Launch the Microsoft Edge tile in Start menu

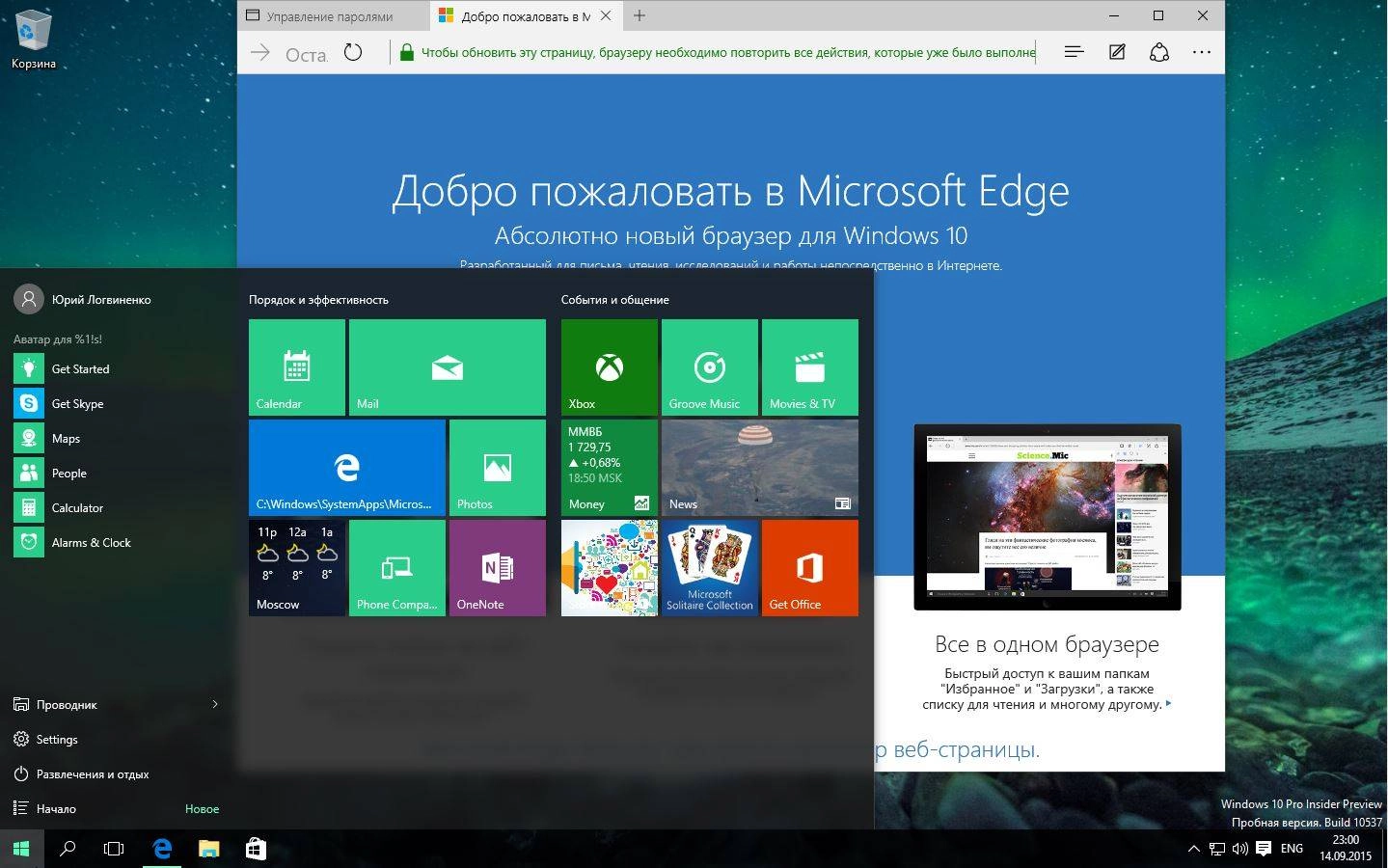pos(347,468)
